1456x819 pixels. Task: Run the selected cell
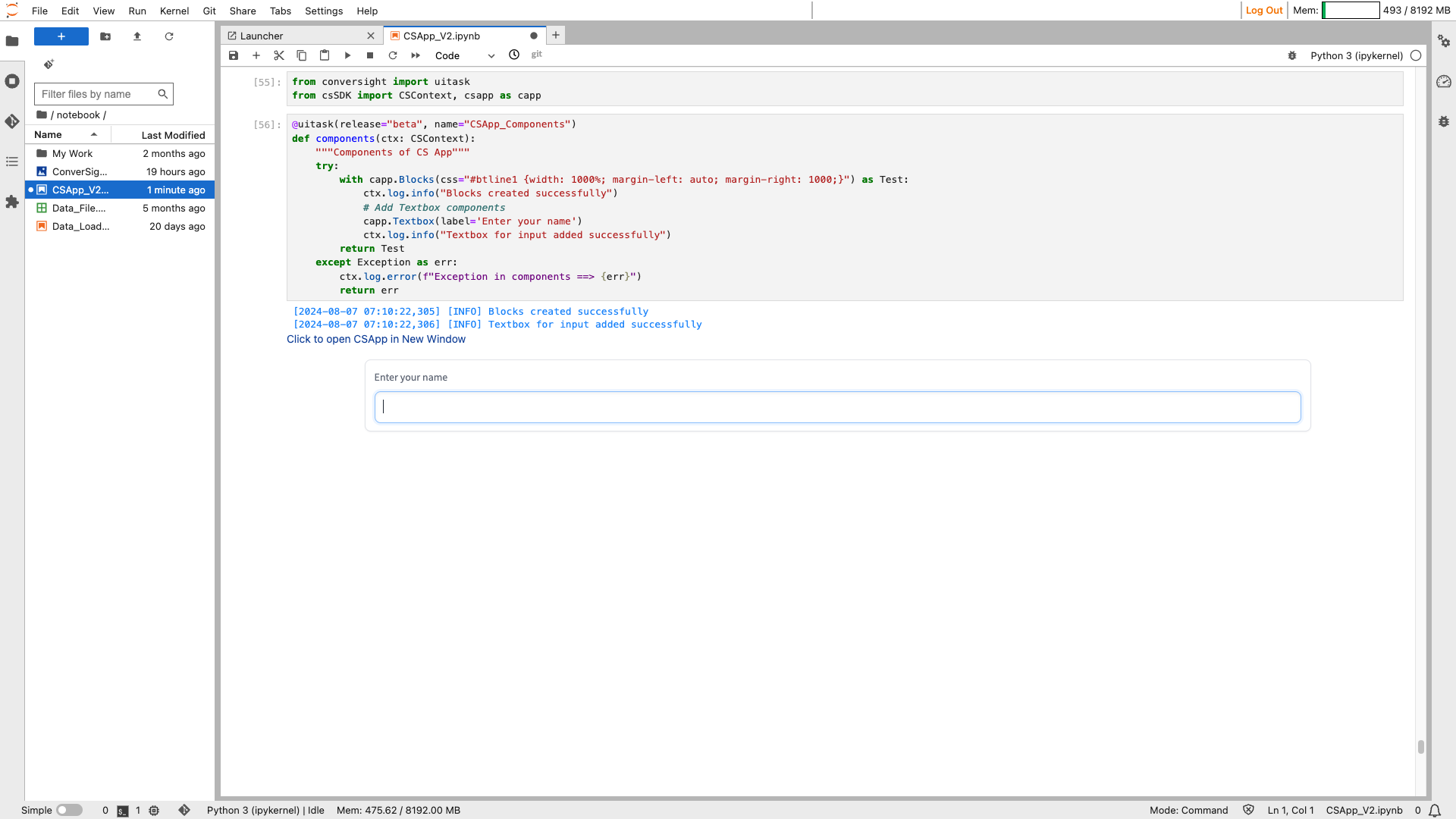[x=347, y=55]
